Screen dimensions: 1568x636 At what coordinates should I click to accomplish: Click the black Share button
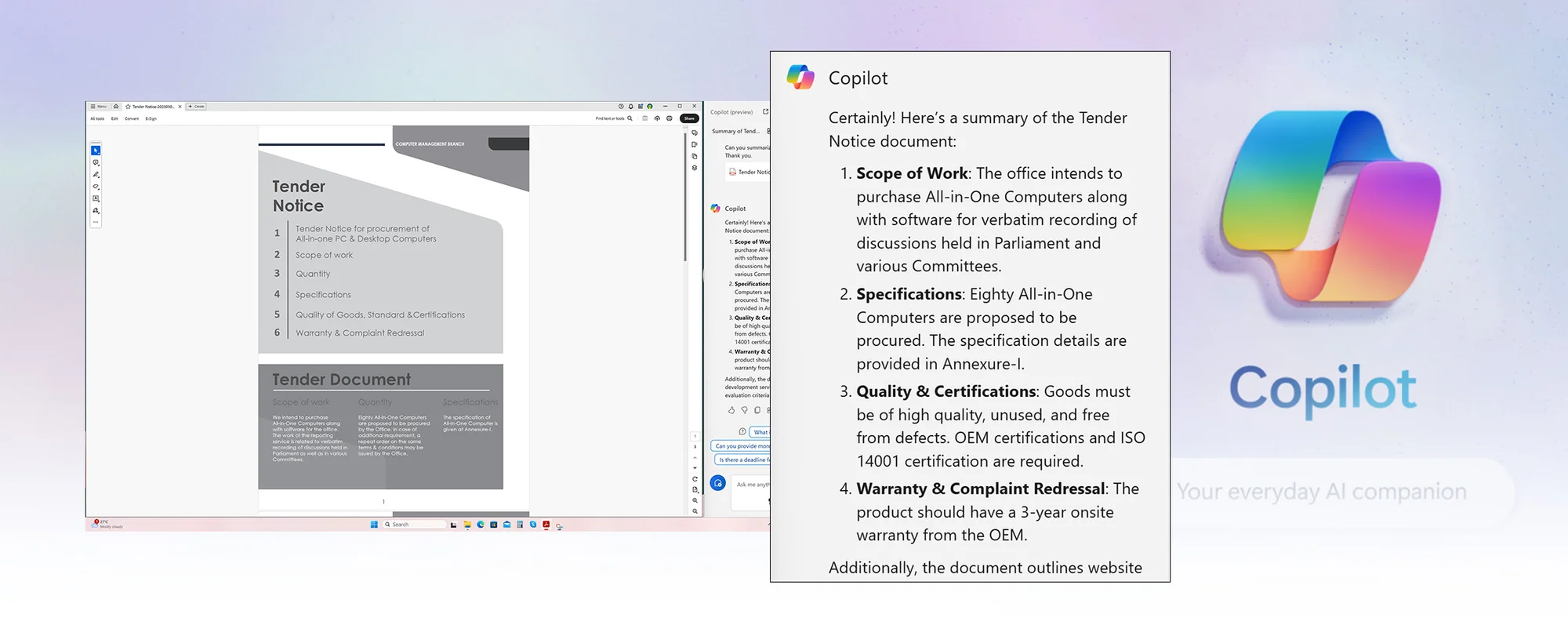click(689, 118)
